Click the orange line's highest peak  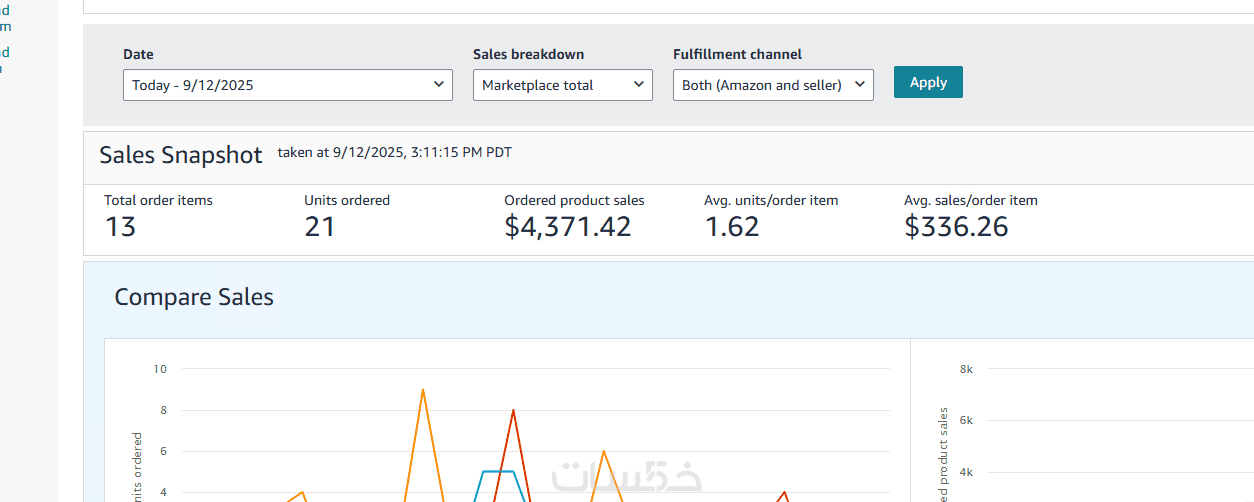pyautogui.click(x=423, y=390)
